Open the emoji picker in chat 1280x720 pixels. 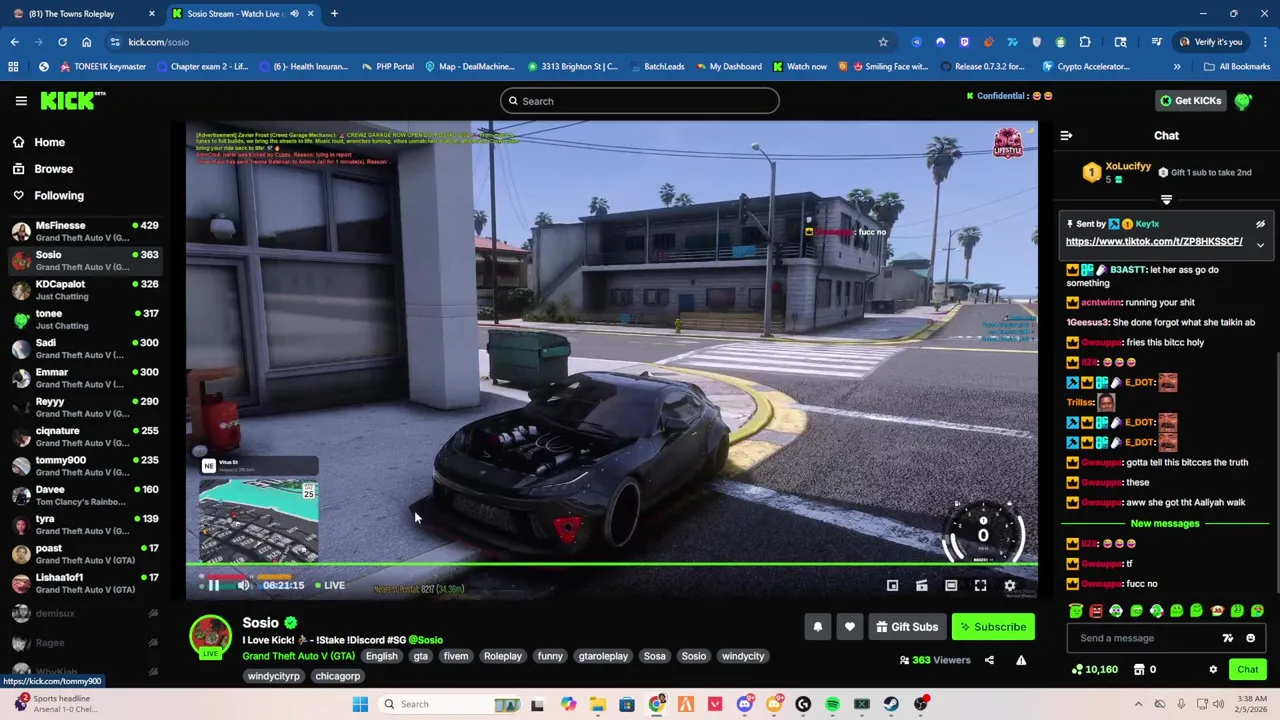click(x=1250, y=638)
